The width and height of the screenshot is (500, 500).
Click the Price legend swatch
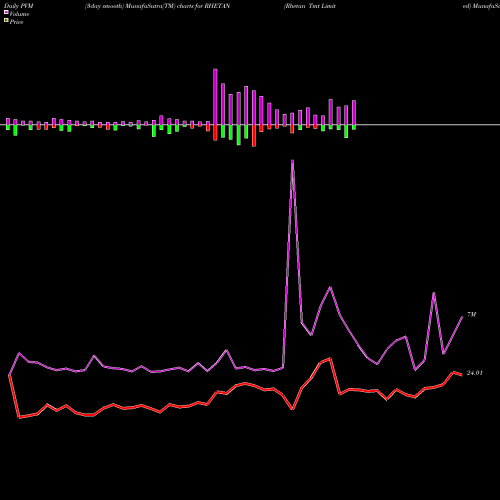(x=6, y=20)
